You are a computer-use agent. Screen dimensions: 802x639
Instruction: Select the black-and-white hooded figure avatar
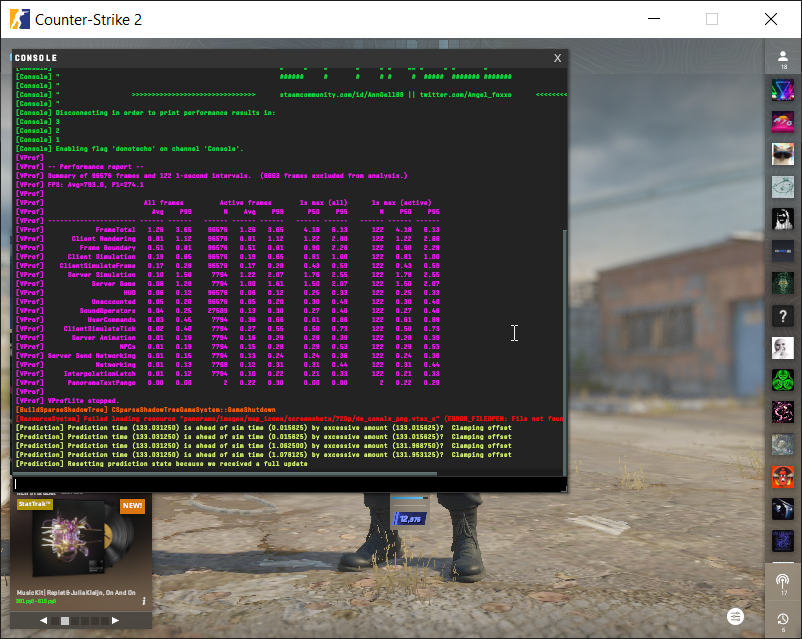[x=783, y=219]
